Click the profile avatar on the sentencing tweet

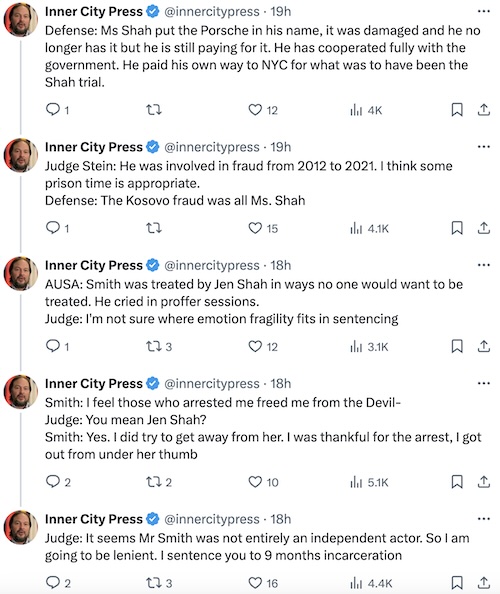21,527
